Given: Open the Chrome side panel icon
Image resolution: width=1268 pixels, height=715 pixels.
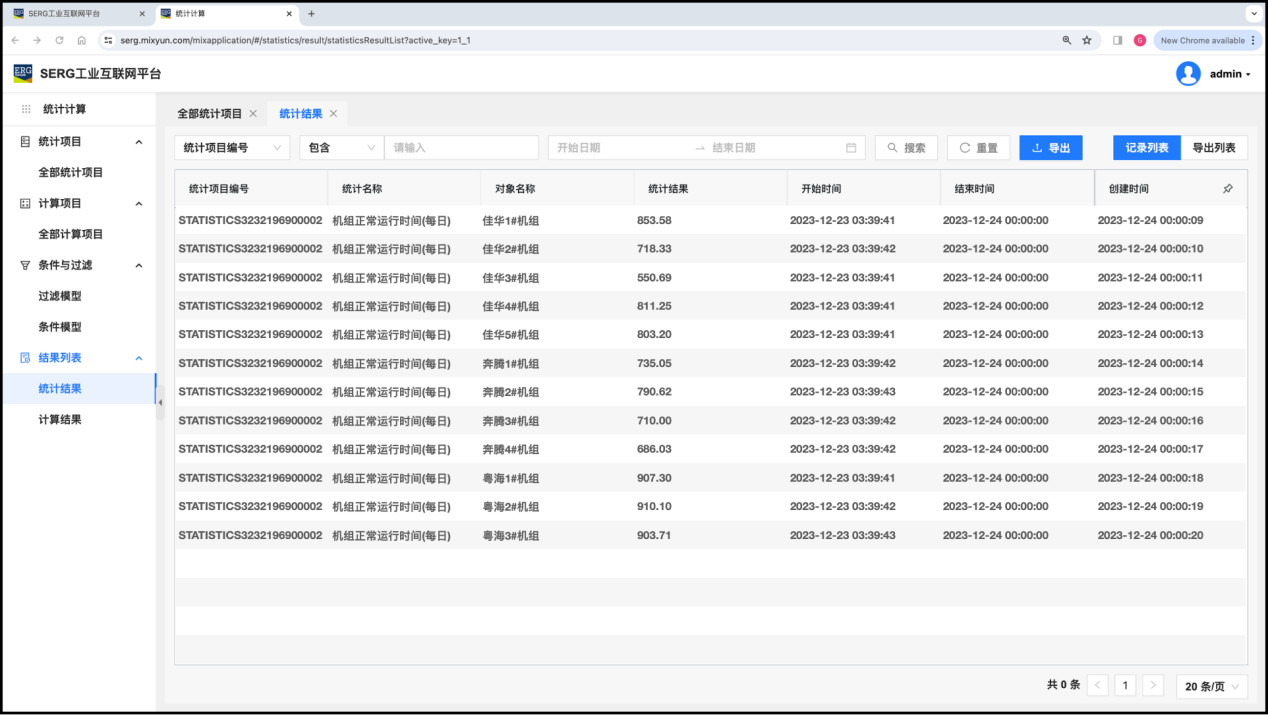Looking at the screenshot, I should pyautogui.click(x=1117, y=41).
